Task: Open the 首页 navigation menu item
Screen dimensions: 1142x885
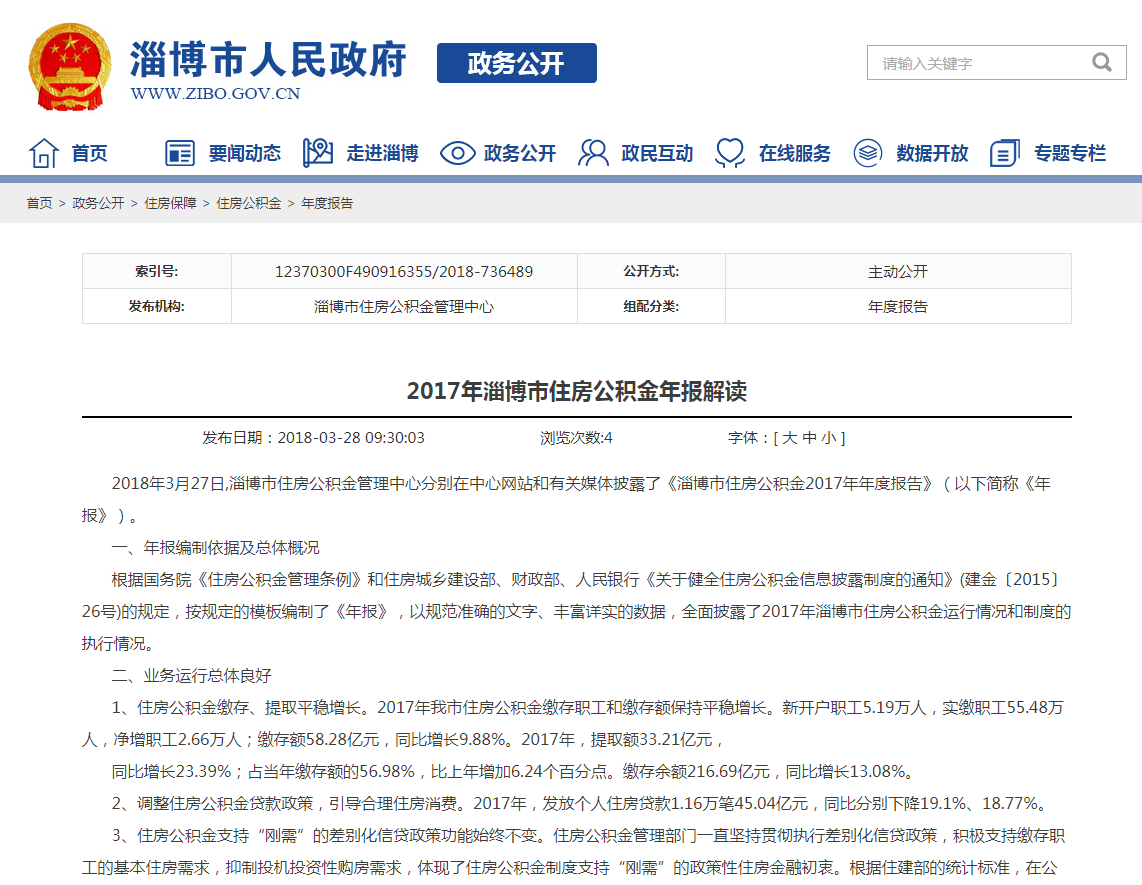Action: coord(90,154)
